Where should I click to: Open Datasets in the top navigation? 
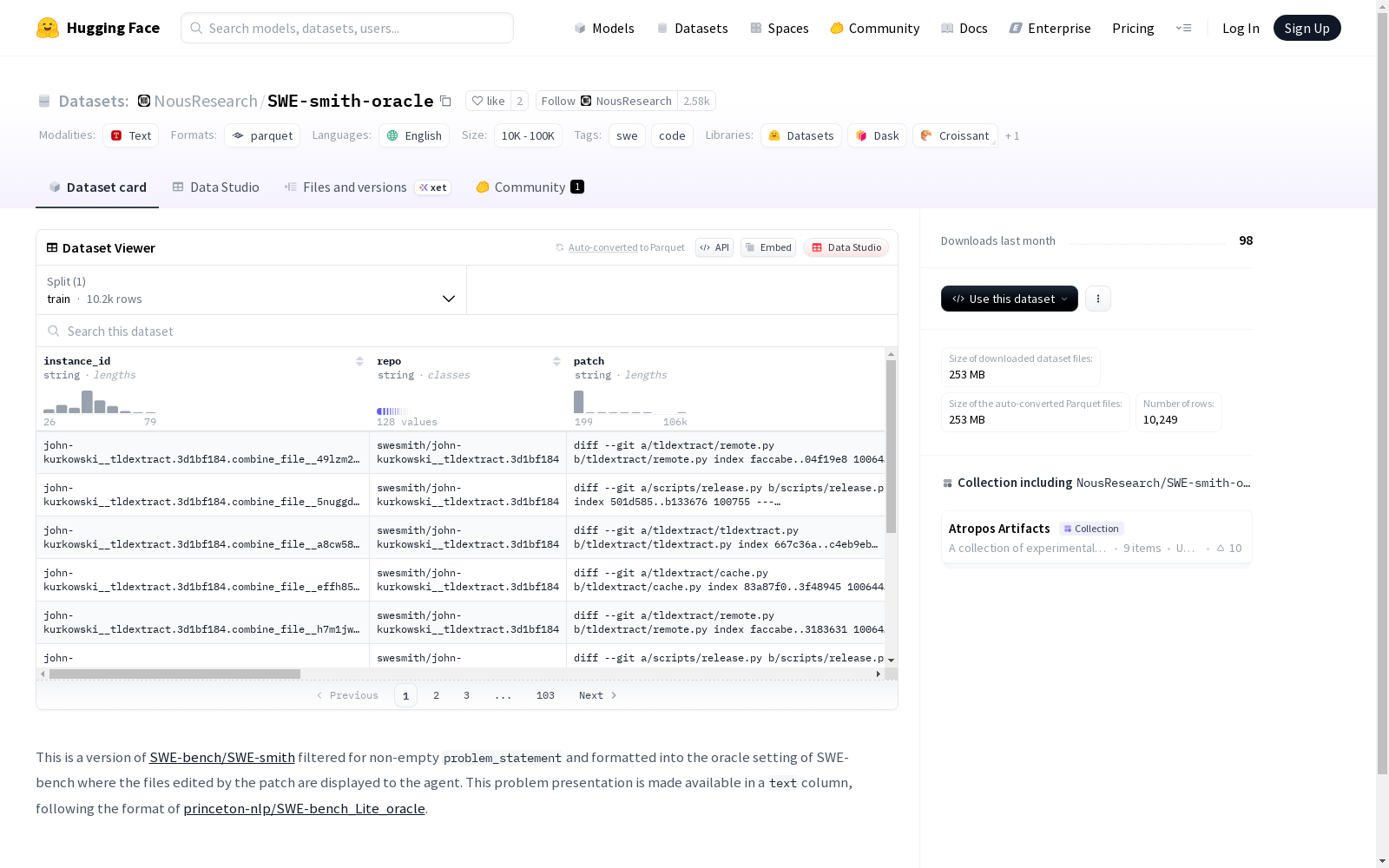click(693, 28)
